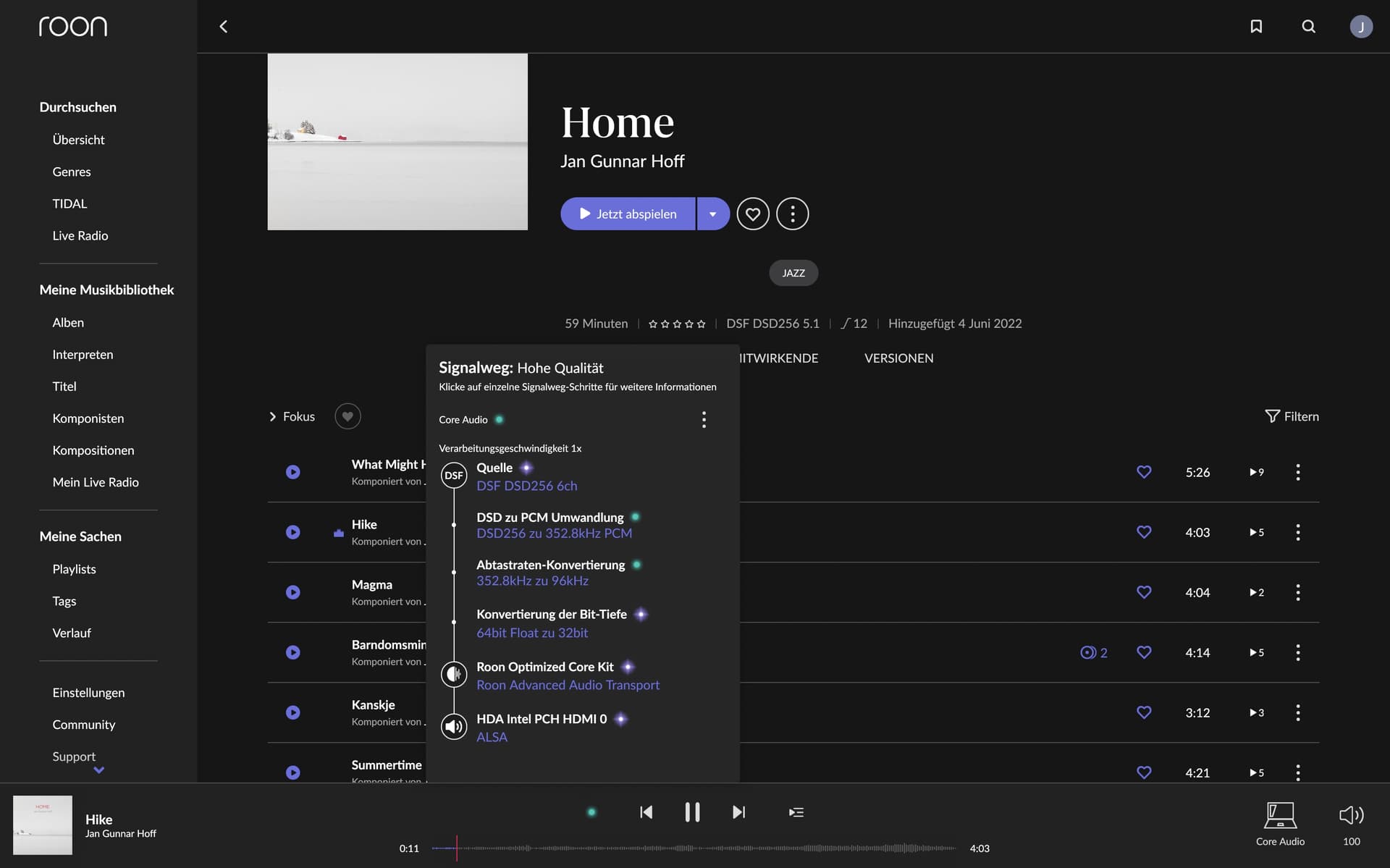The image size is (1390, 868).
Task: Click Roon Optimized Core Kit icon
Action: click(454, 675)
